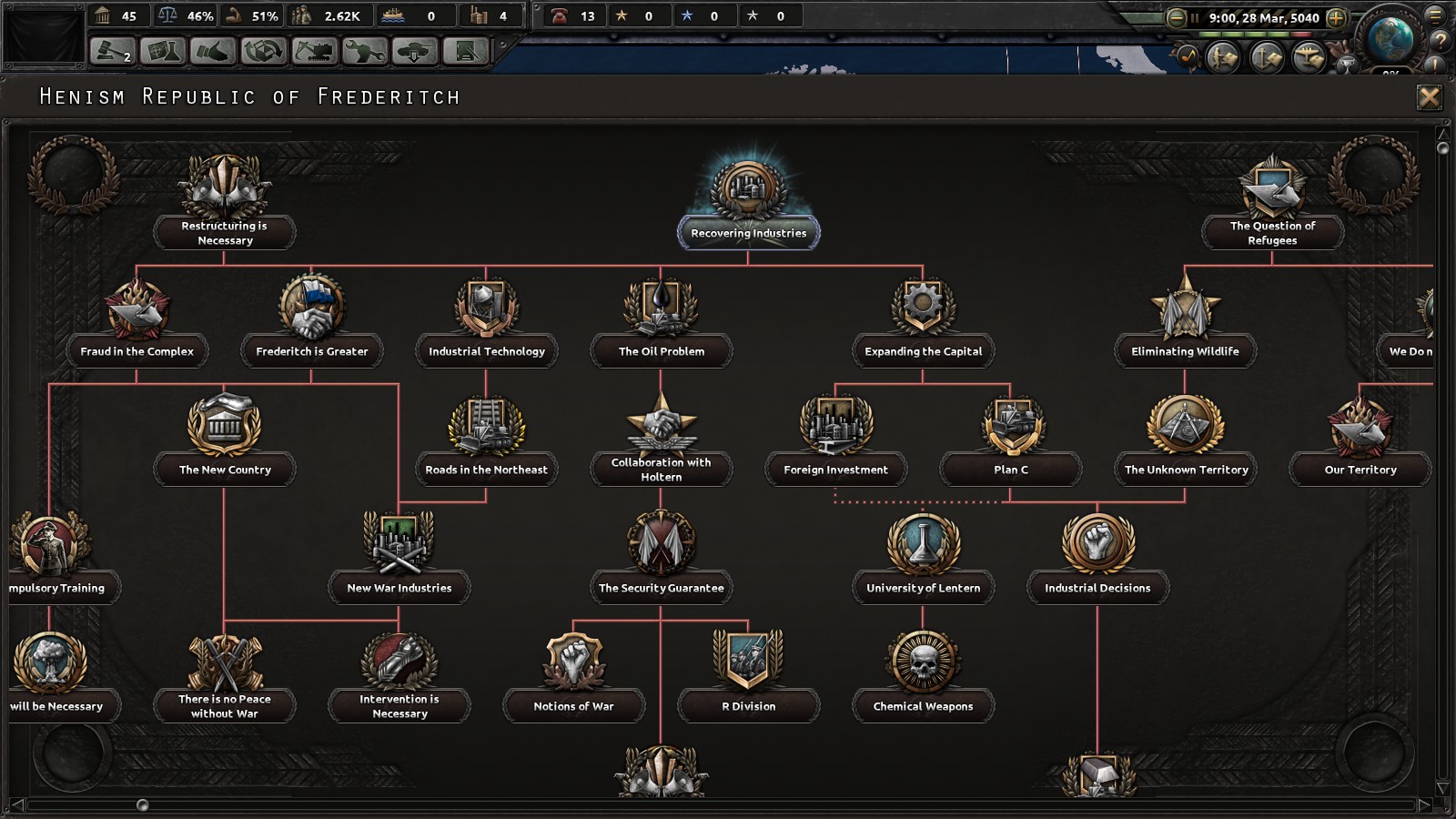The height and width of the screenshot is (819, 1456).
Task: Click the Industrial Decisions focus label
Action: 1097,588
